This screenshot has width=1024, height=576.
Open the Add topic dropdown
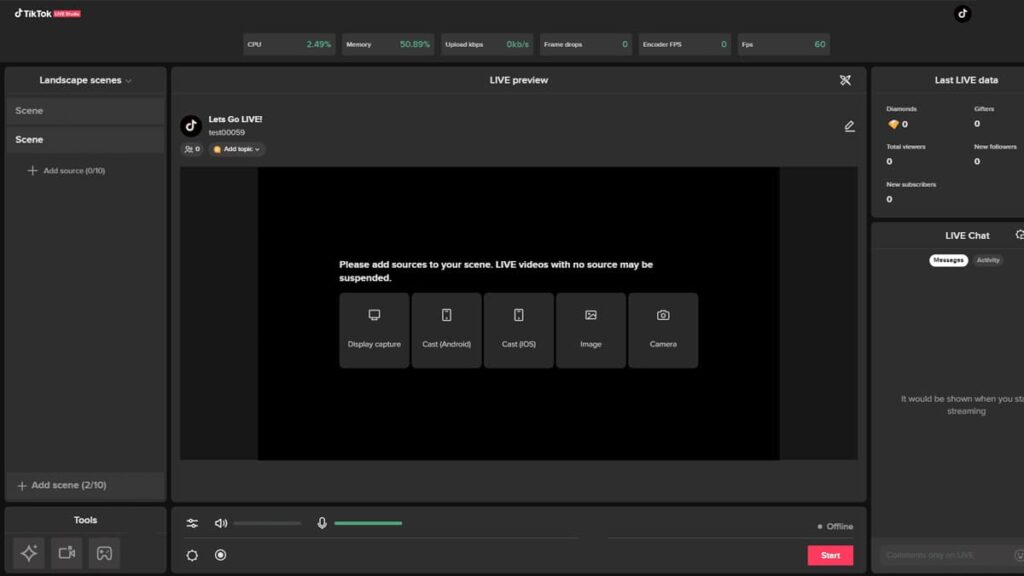click(x=237, y=149)
